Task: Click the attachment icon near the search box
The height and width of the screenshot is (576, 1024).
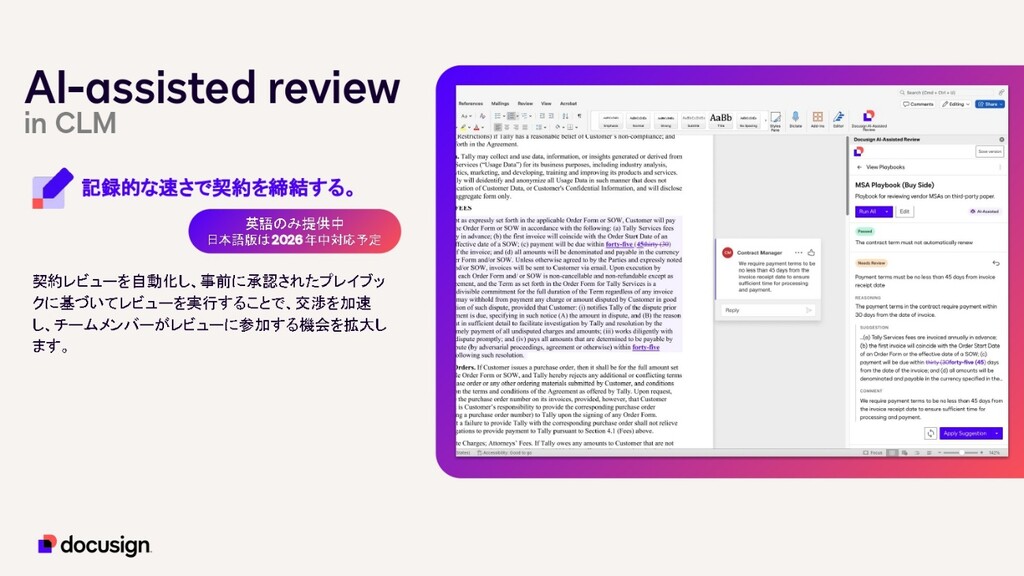Action: point(1001,93)
